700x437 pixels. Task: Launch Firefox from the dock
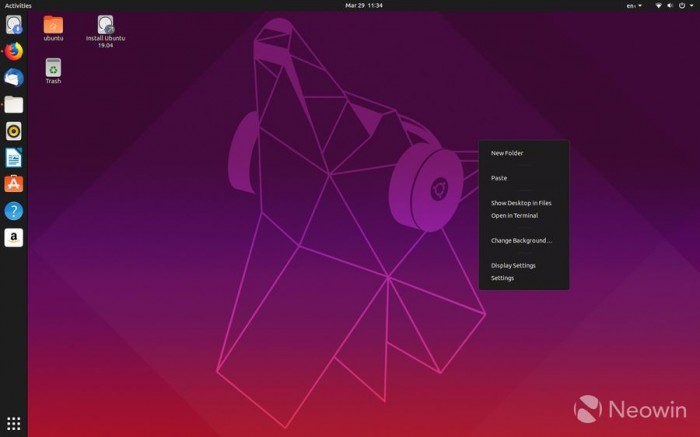point(13,51)
